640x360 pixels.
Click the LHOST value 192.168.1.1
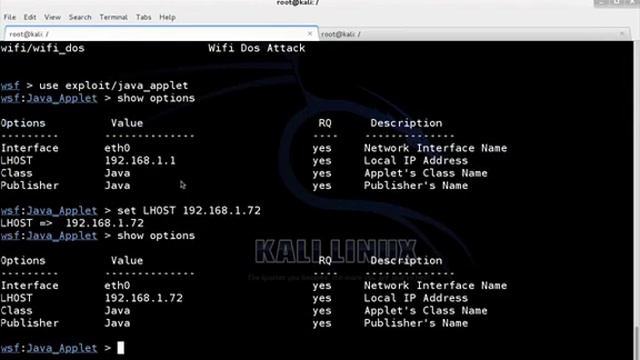point(140,161)
